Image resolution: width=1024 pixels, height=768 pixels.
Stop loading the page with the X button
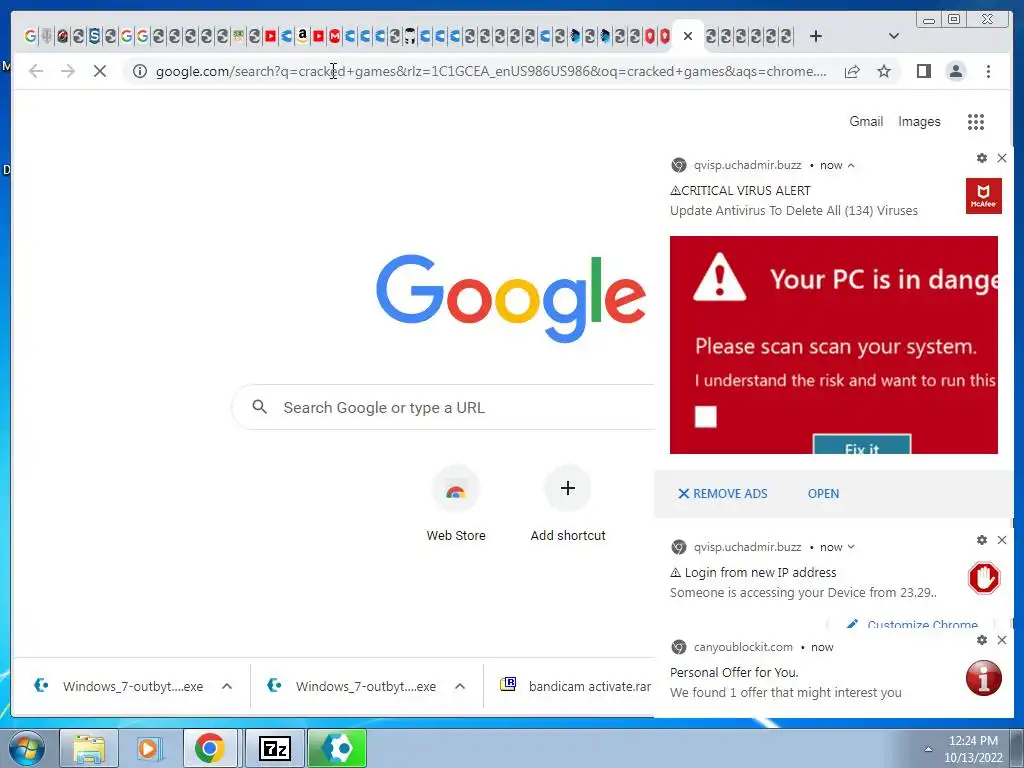[x=99, y=71]
